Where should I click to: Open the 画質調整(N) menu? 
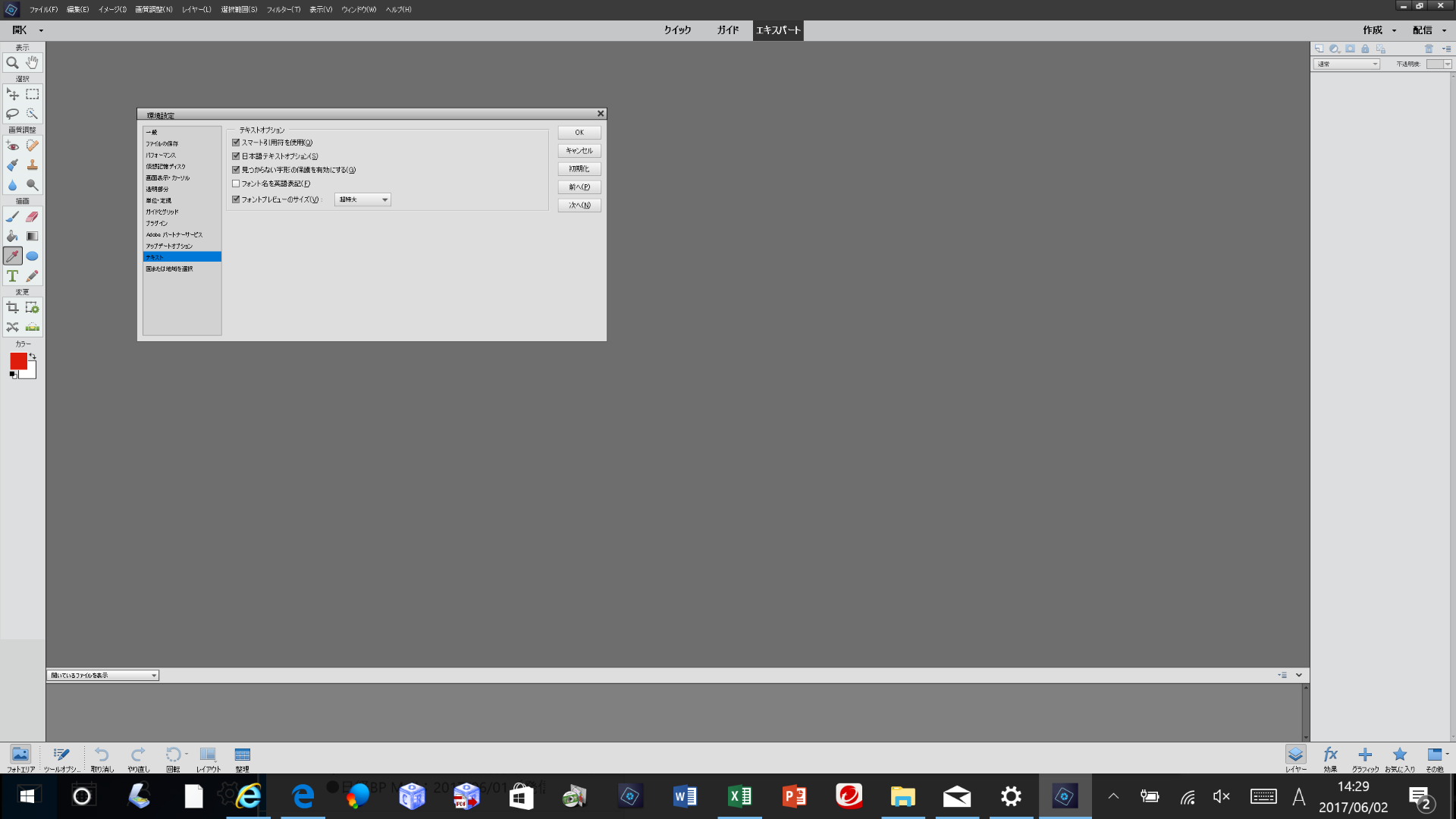154,10
